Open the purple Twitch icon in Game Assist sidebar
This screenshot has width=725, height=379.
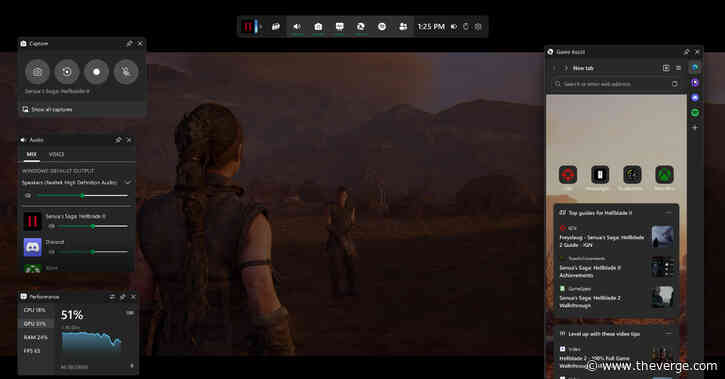point(695,83)
